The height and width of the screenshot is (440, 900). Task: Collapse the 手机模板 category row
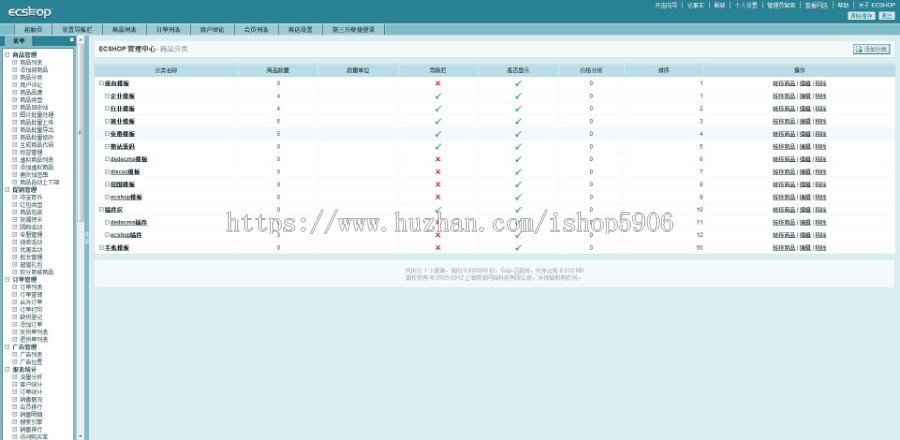tap(101, 247)
